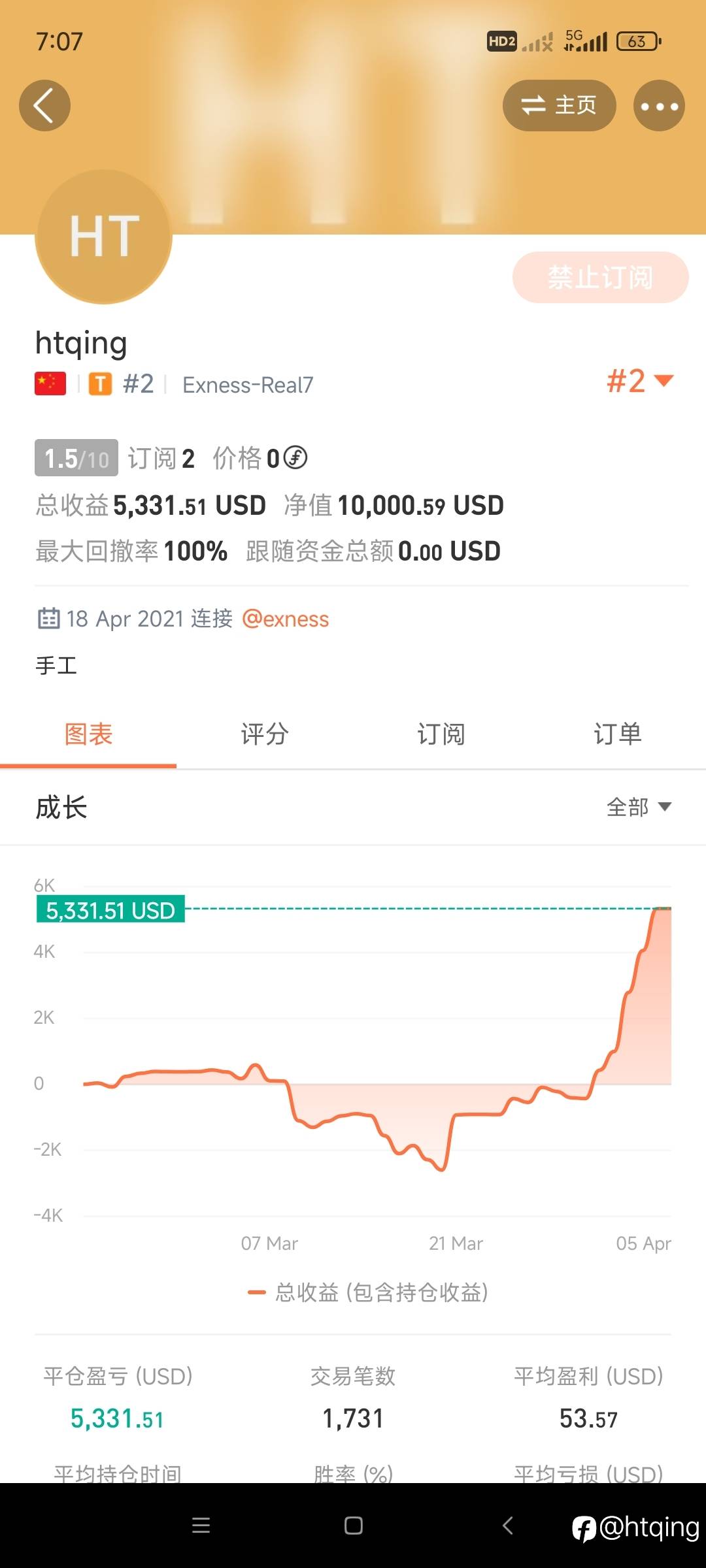
Task: Tap the 禁止订阅 subscribe button
Action: pyautogui.click(x=600, y=278)
